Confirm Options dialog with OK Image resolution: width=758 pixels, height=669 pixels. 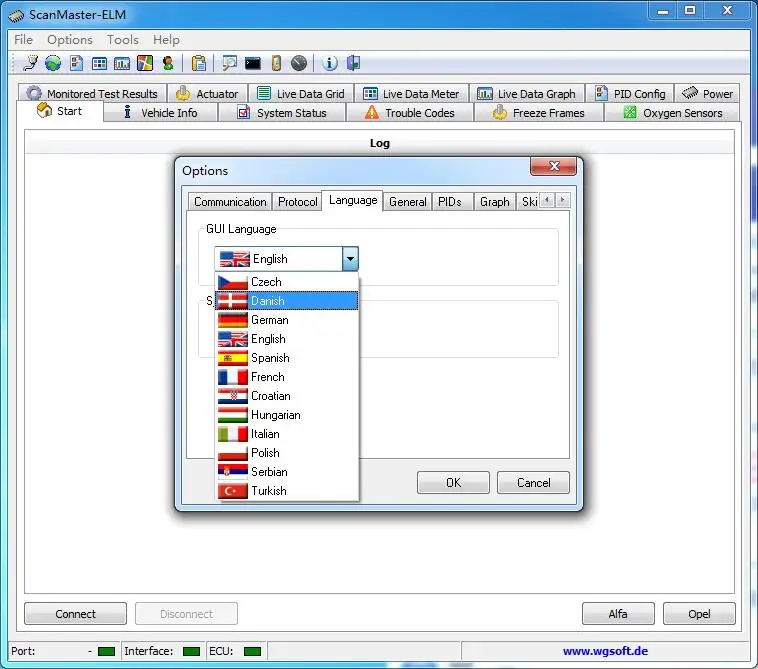click(x=453, y=482)
